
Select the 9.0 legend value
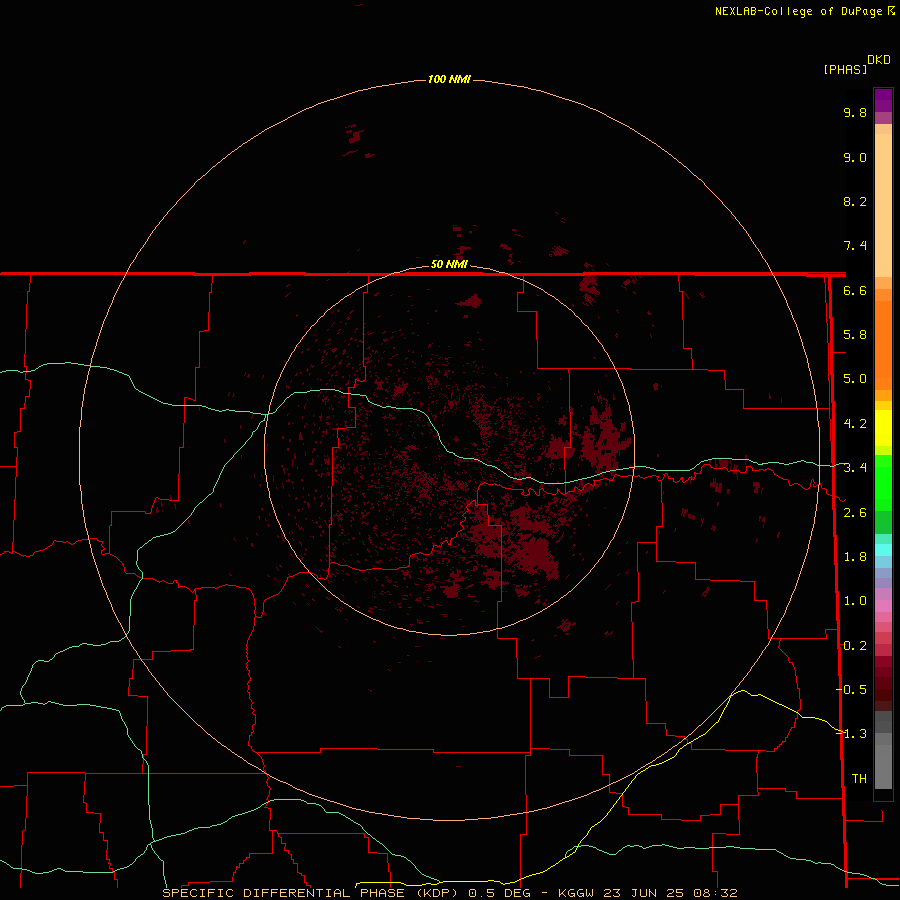855,157
